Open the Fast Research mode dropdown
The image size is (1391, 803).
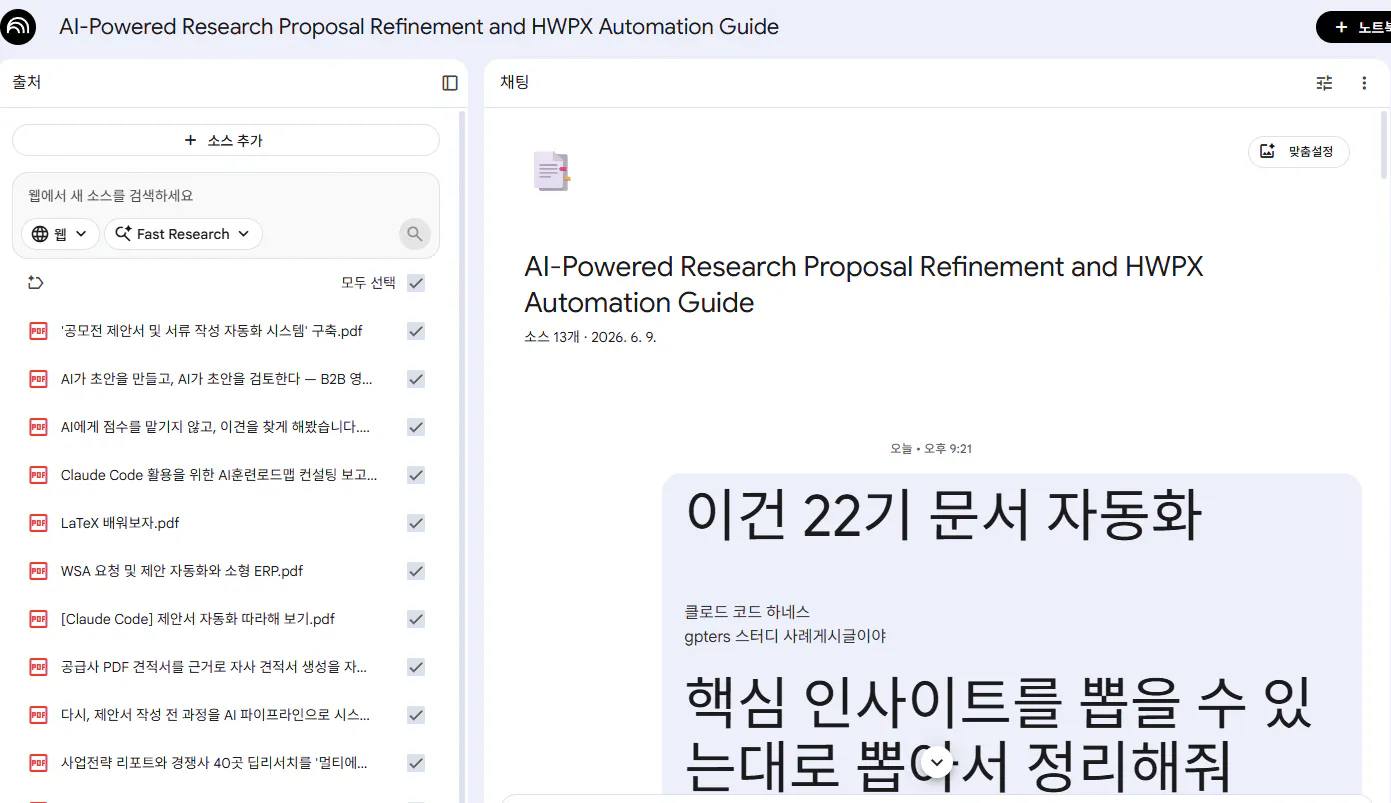(x=183, y=234)
